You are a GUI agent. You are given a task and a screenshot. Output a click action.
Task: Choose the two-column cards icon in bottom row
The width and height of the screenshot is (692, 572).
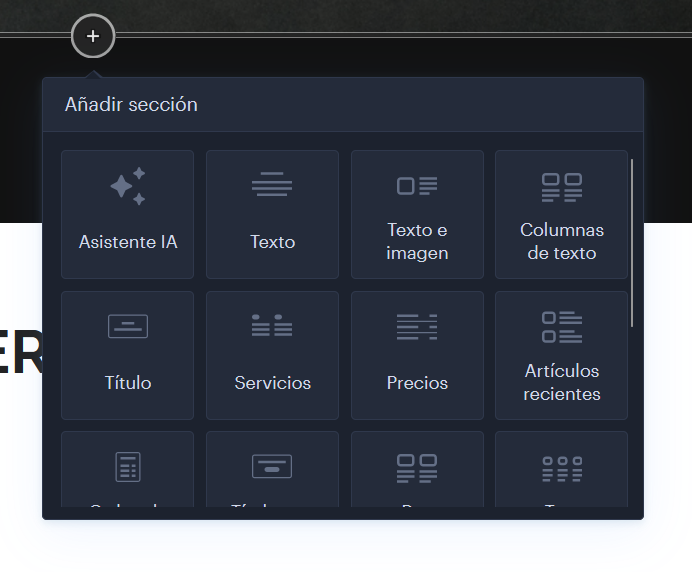[417, 467]
